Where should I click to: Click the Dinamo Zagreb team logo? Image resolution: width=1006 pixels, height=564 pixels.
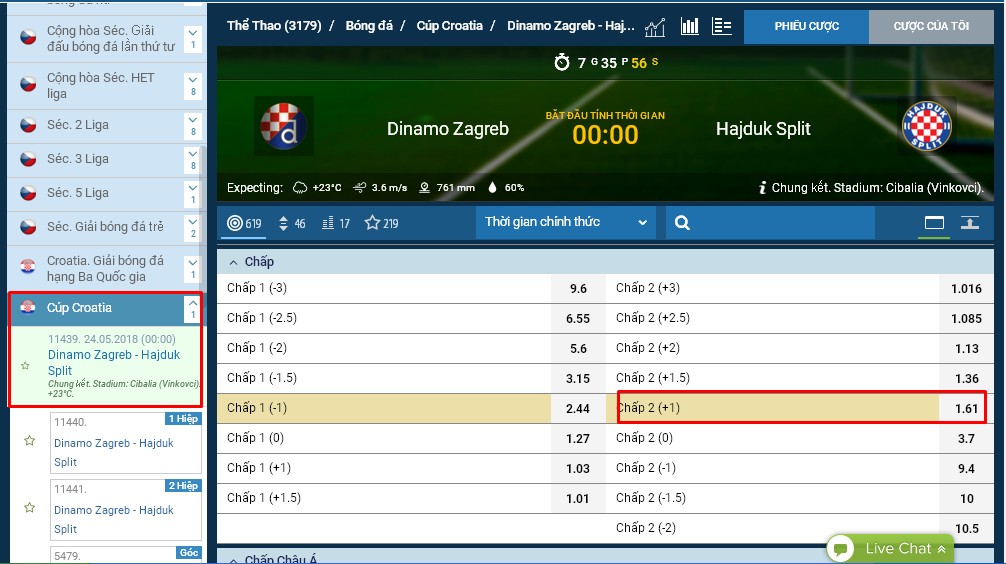284,126
